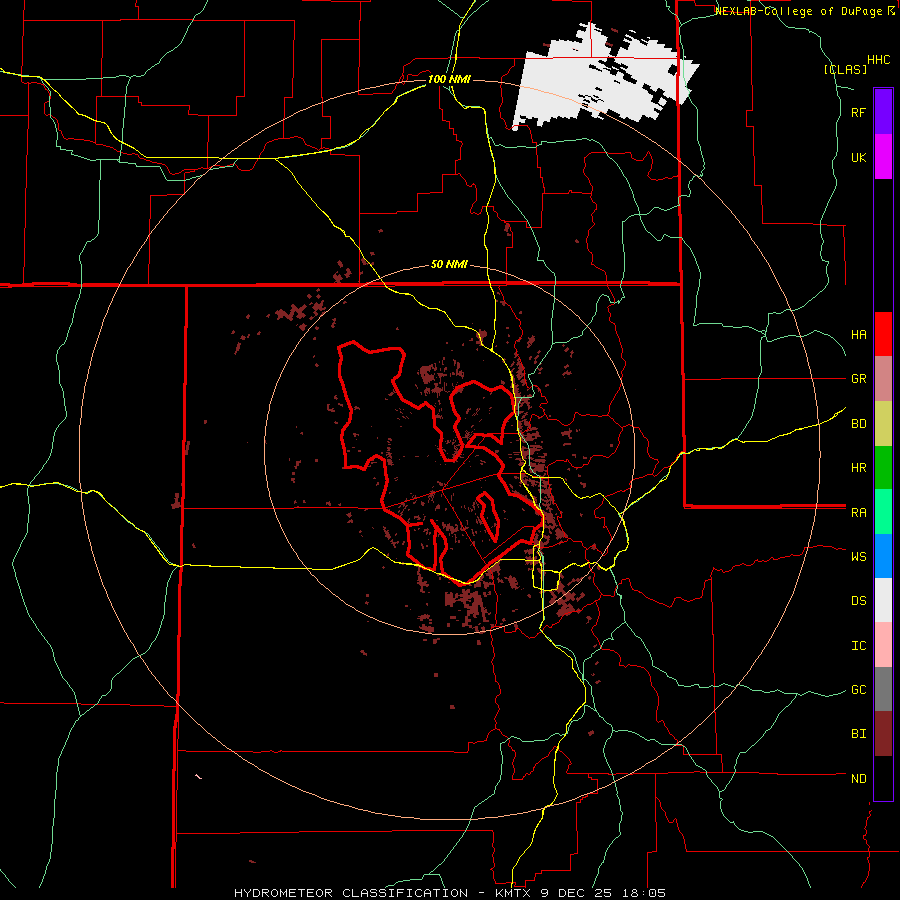Screen dimensions: 900x900
Task: Click the RF legend label
Action: (x=858, y=112)
